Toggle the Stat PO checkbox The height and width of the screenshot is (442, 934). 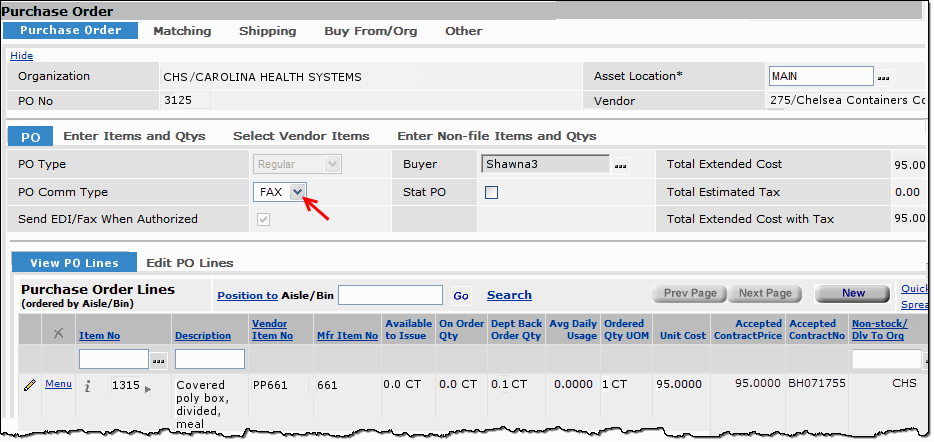point(492,192)
